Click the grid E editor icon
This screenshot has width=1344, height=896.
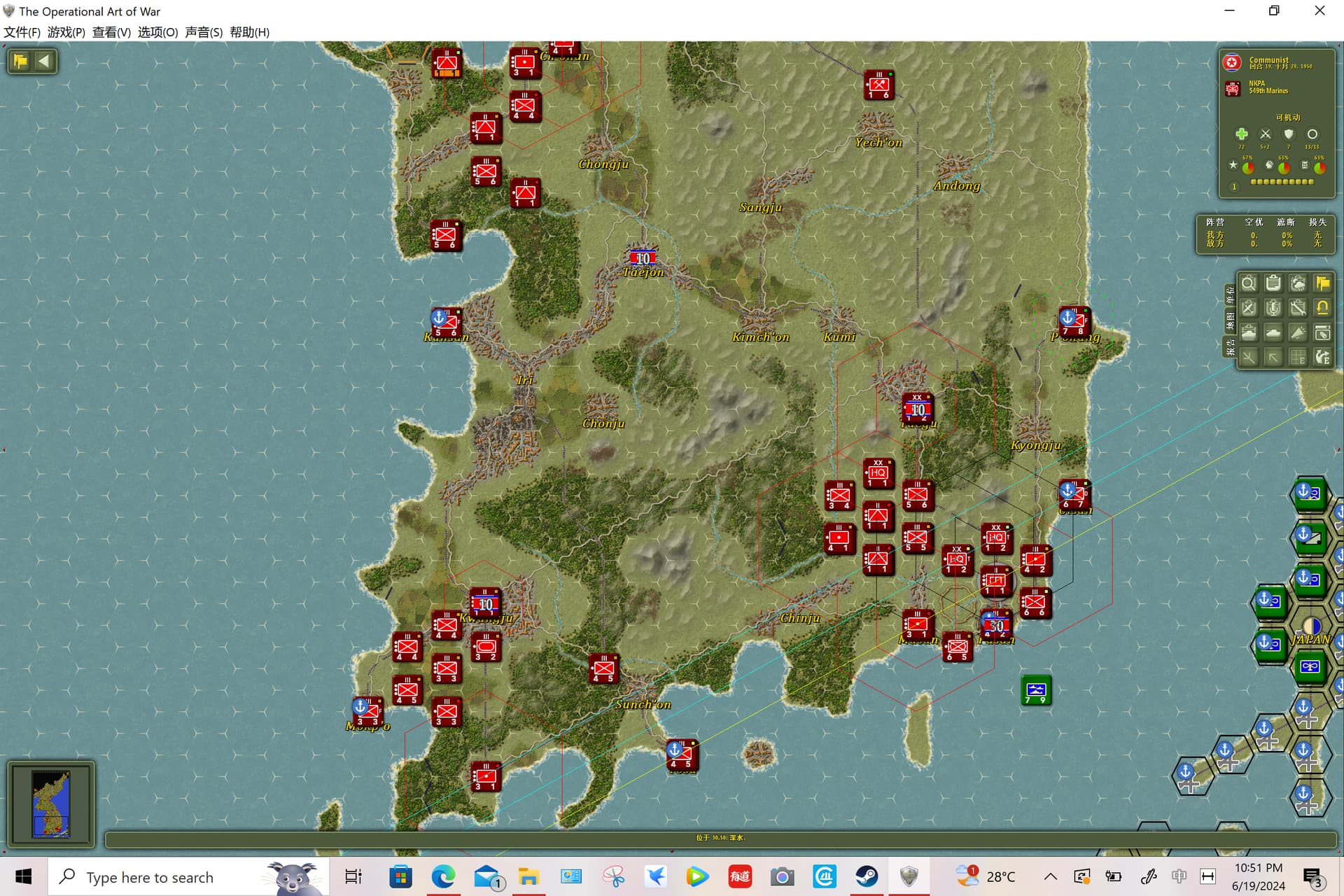pos(1298,358)
